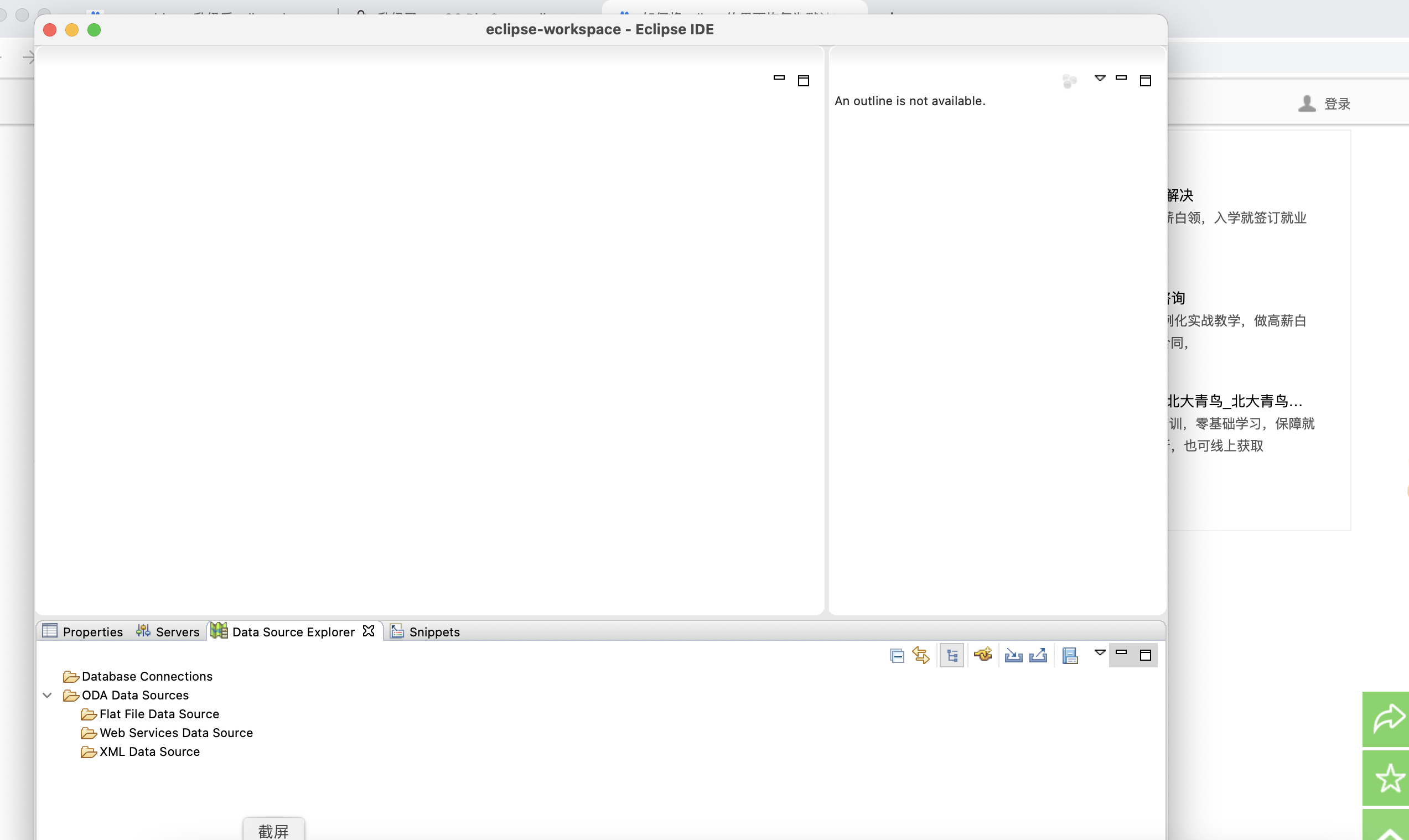Click green star favorite button in browser
Image resolution: width=1409 pixels, height=840 pixels.
pos(1385,777)
